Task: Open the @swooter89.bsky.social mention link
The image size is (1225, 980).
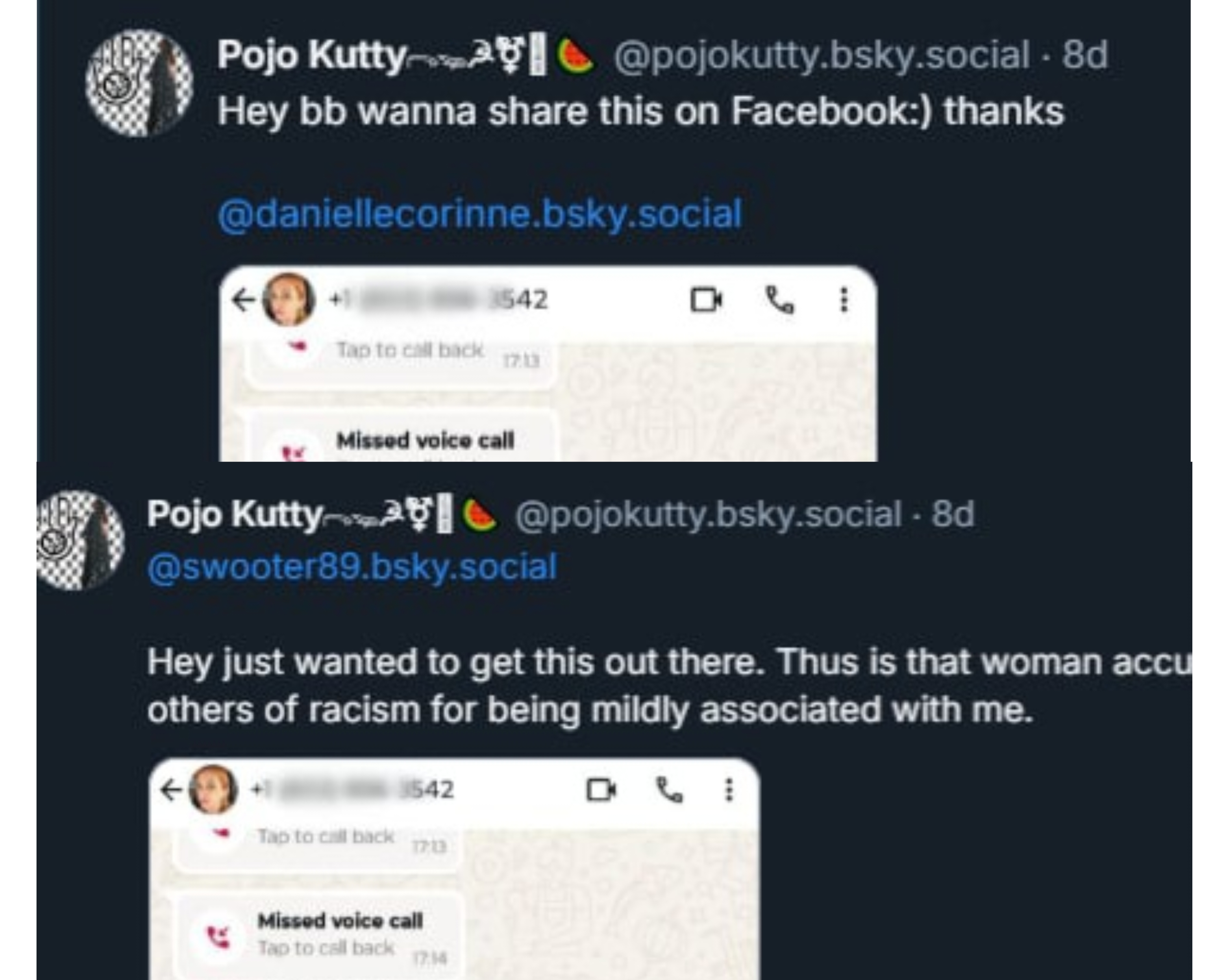Action: tap(352, 567)
